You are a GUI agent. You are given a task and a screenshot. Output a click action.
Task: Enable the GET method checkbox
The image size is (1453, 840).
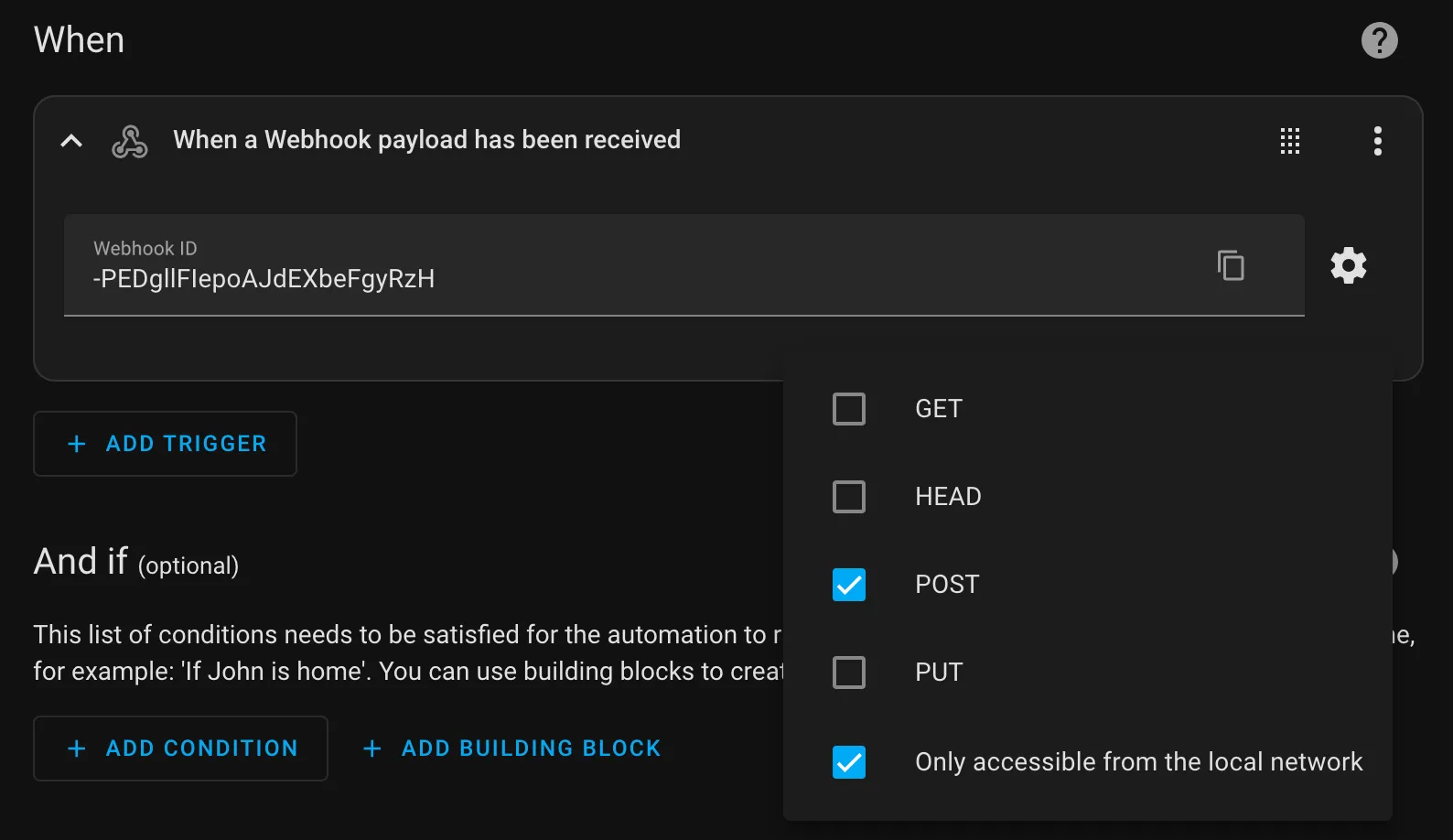849,409
